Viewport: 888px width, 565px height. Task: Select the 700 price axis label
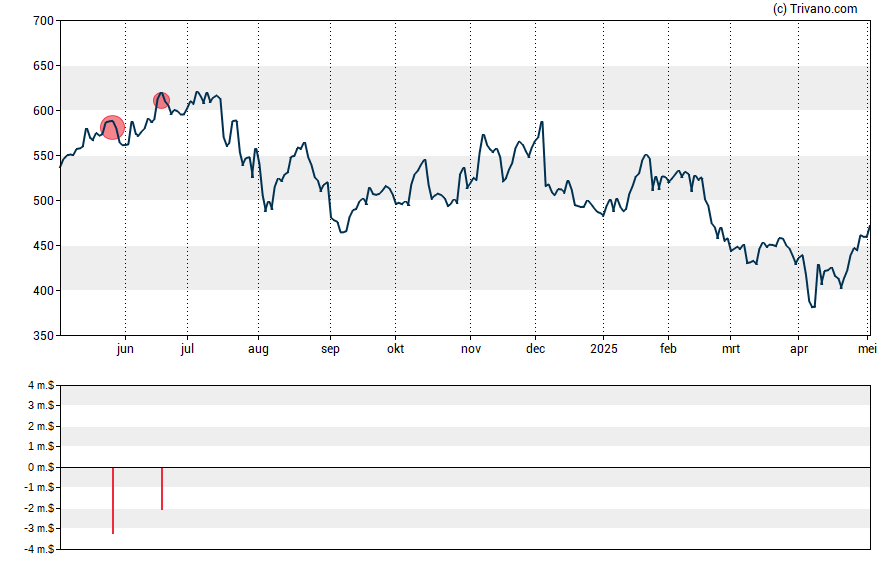tap(43, 21)
